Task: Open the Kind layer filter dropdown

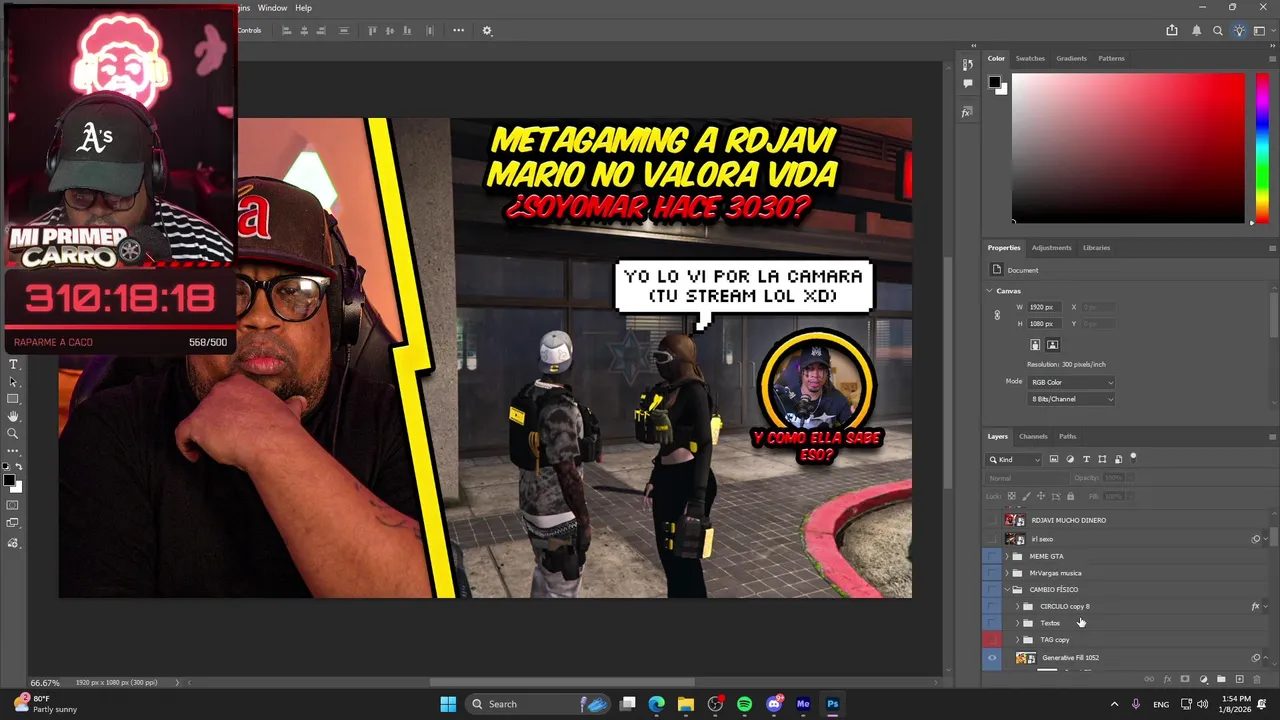Action: (x=1014, y=459)
